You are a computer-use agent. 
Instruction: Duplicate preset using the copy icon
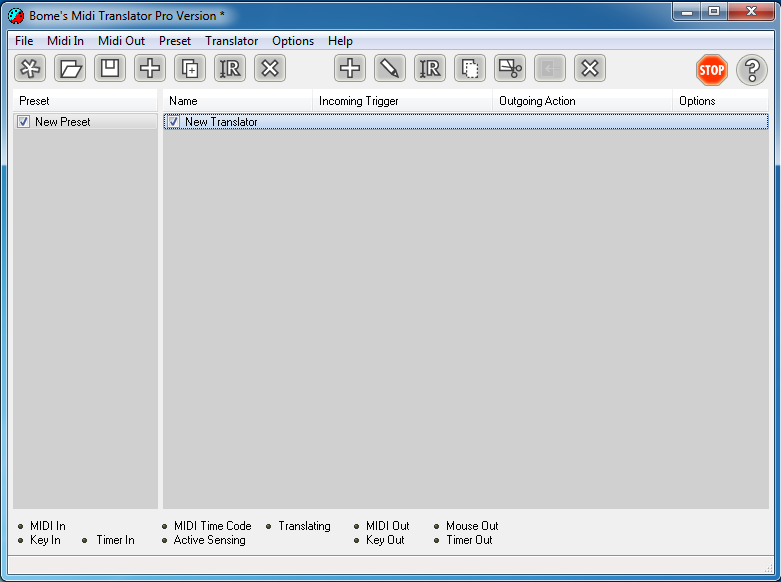190,68
